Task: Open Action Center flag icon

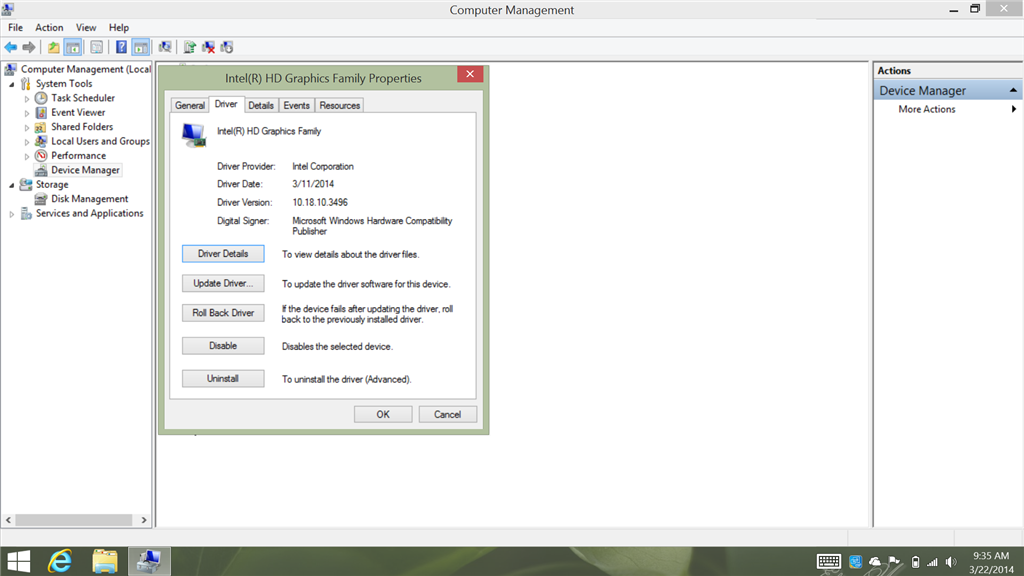Action: click(x=895, y=562)
